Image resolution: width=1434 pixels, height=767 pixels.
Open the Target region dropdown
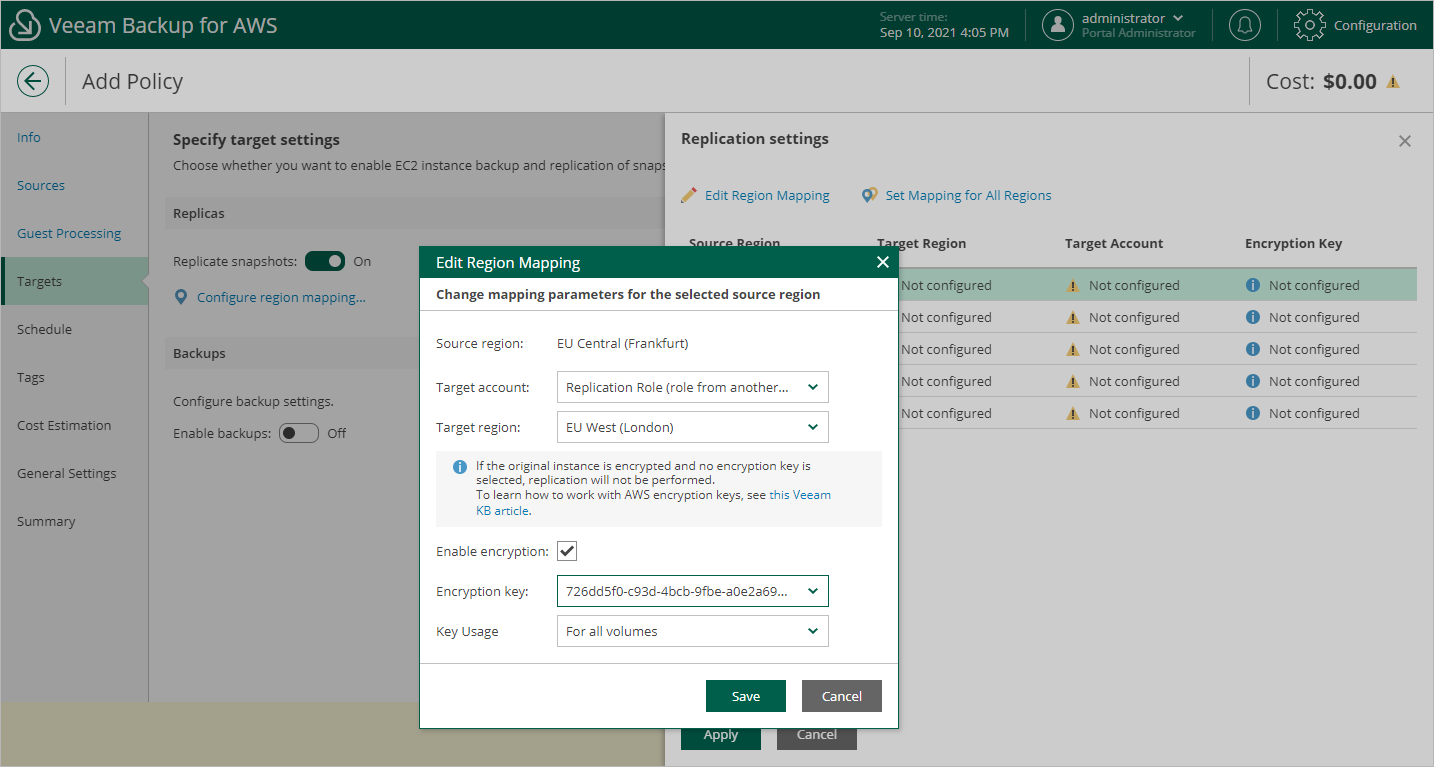[692, 427]
